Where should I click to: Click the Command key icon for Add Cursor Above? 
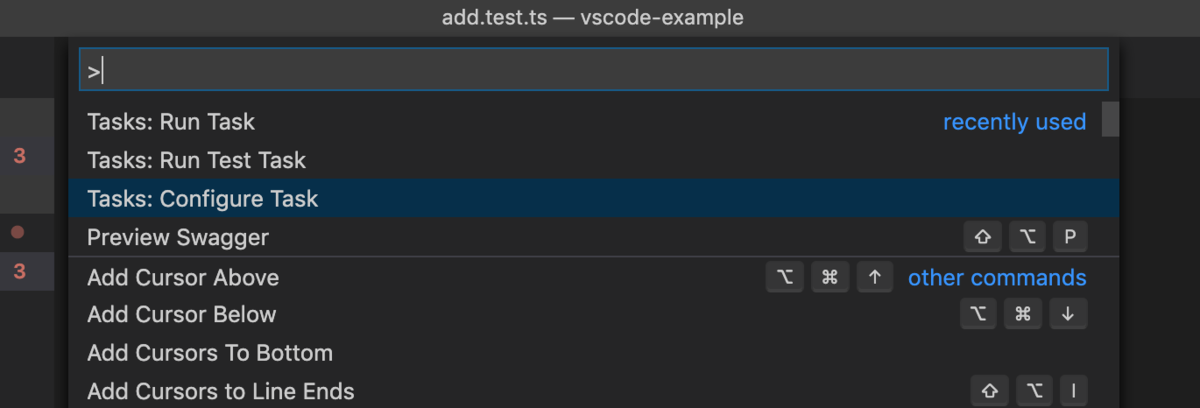pyautogui.click(x=829, y=277)
